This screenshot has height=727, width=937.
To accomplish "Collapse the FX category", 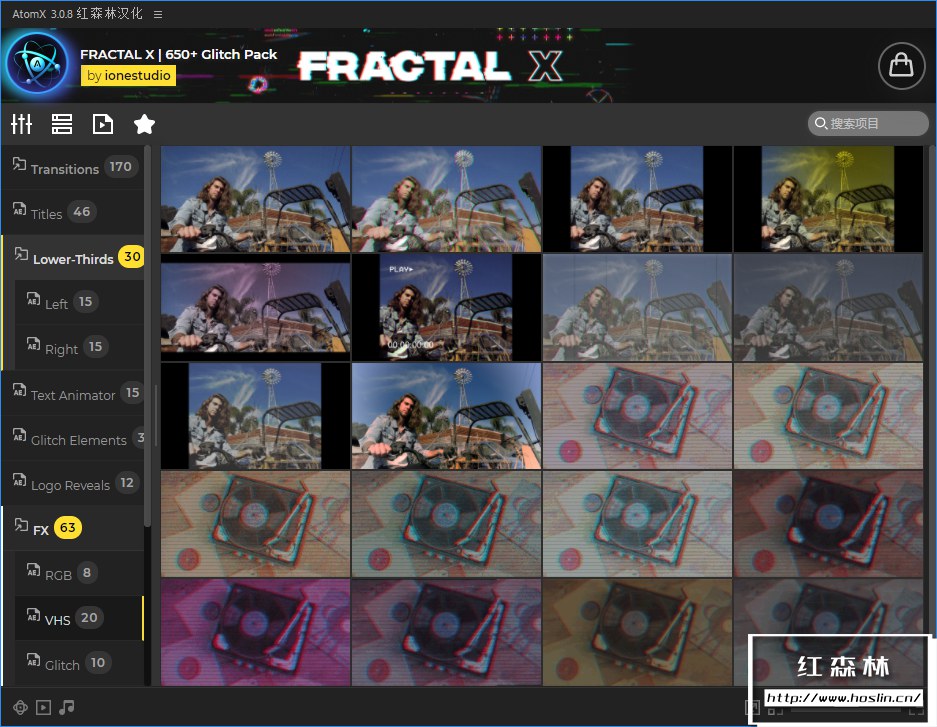I will pyautogui.click(x=73, y=528).
